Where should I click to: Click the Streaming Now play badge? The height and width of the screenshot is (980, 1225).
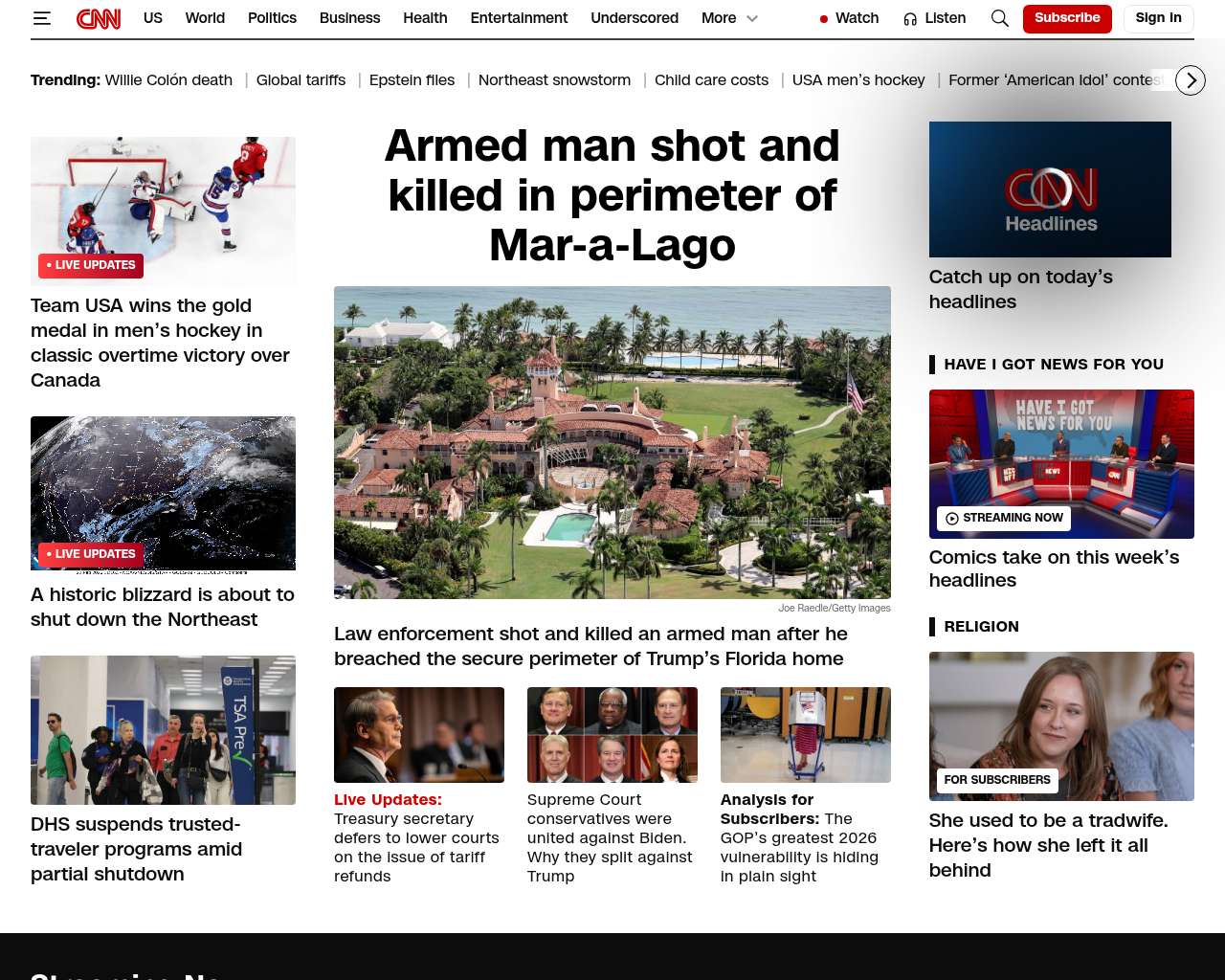[x=1003, y=518]
